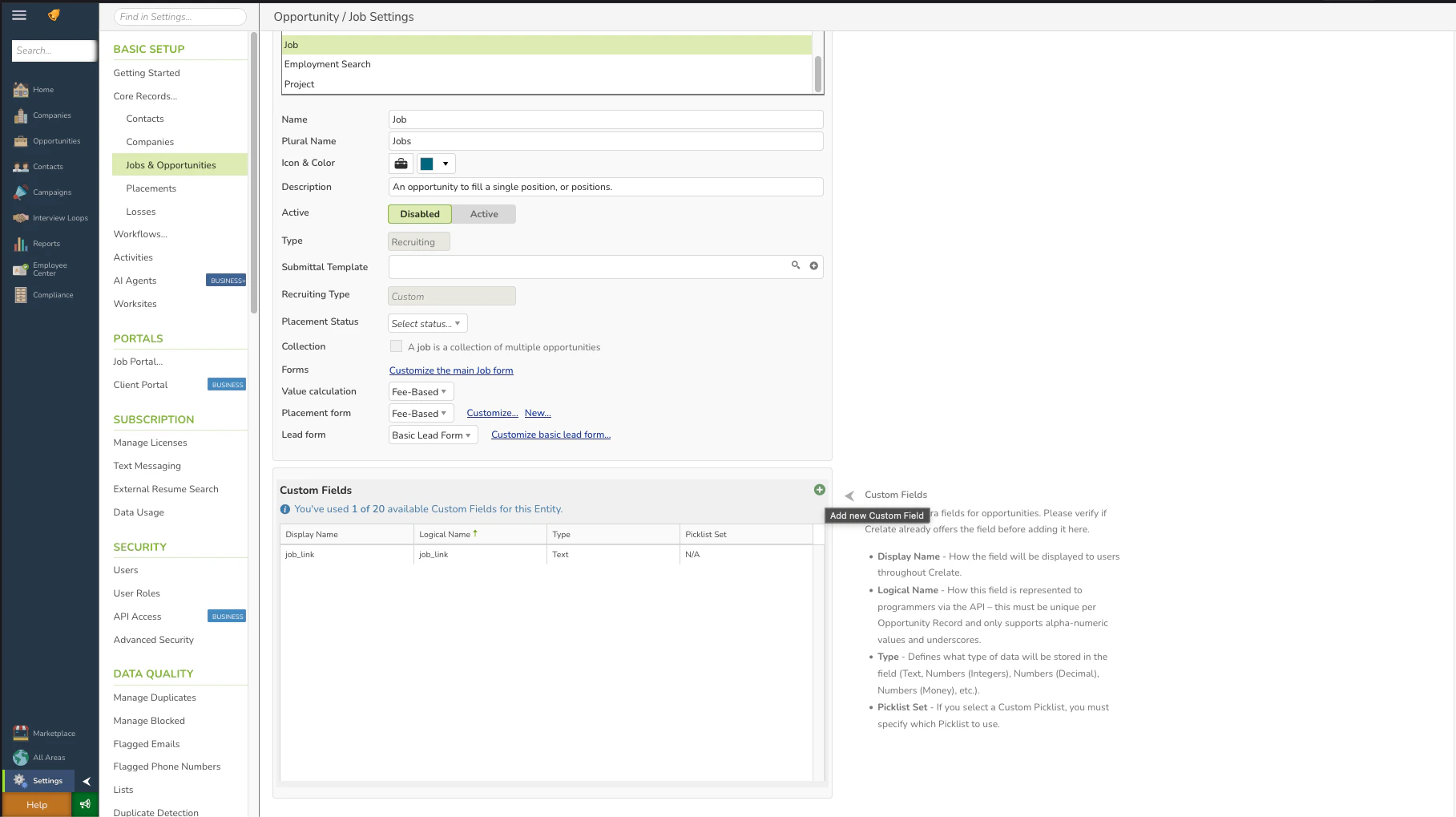Viewport: 1456px width, 817px height.
Task: Click the Find in Settings search field
Action: [179, 16]
